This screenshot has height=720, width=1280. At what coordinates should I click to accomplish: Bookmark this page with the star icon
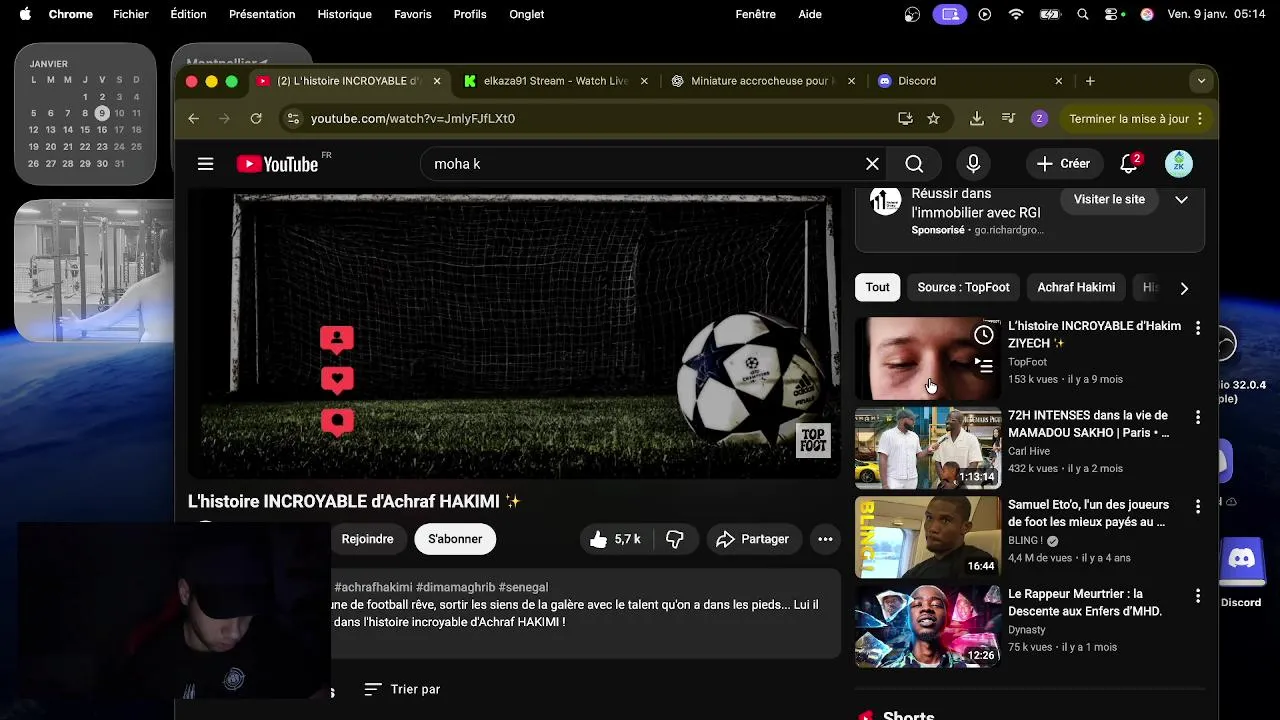[933, 118]
